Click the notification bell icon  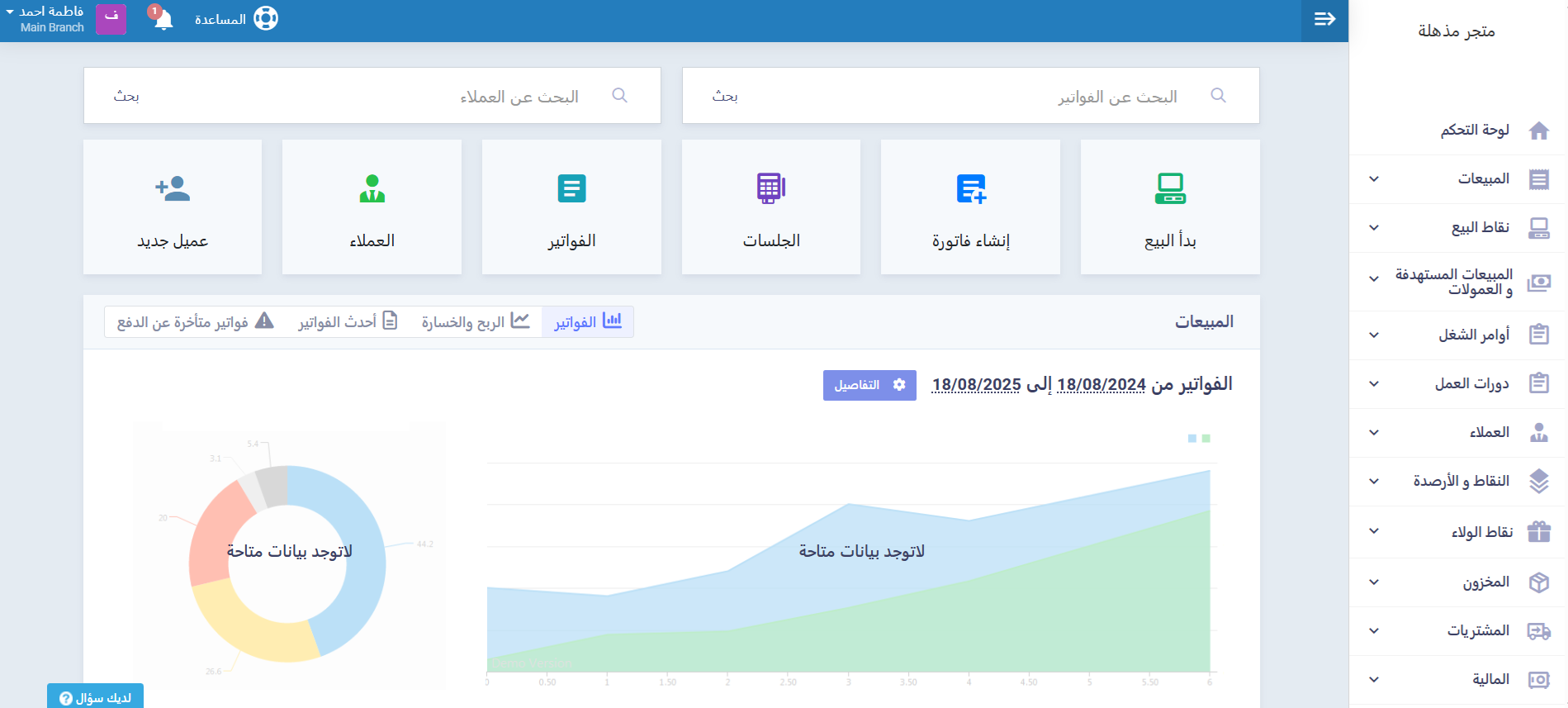(x=163, y=19)
